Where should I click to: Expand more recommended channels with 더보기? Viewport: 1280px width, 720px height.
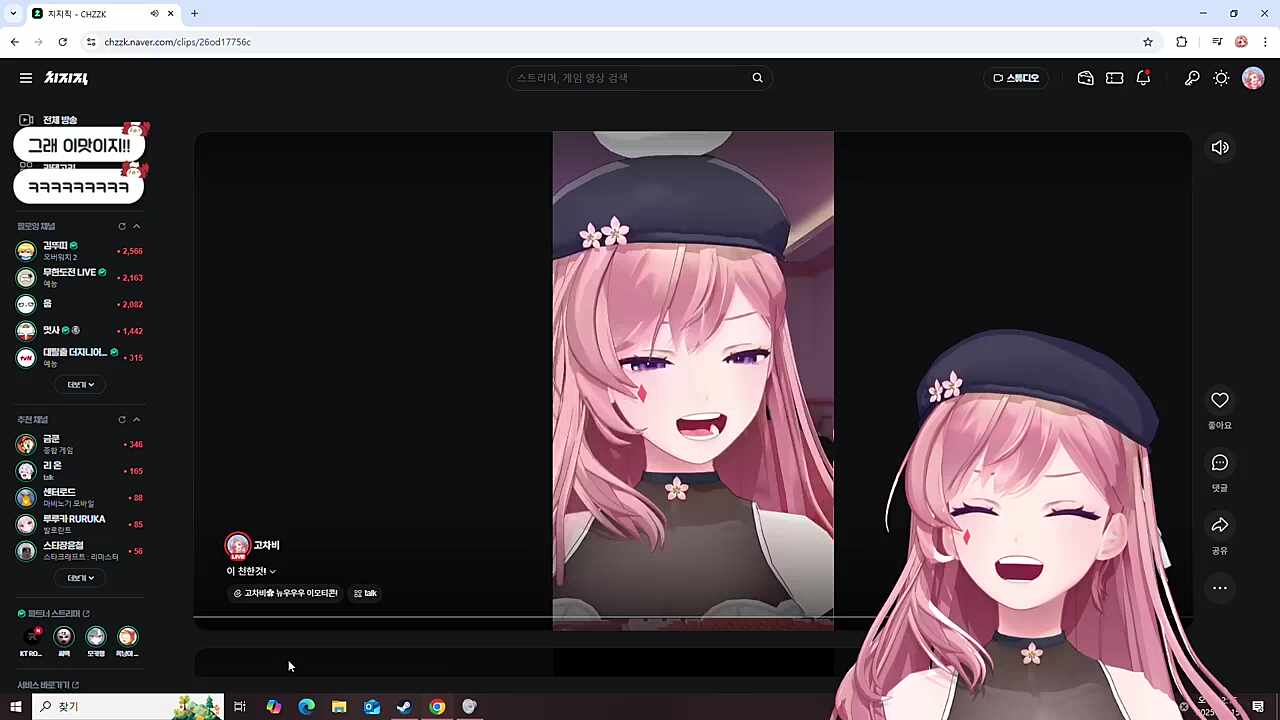80,578
